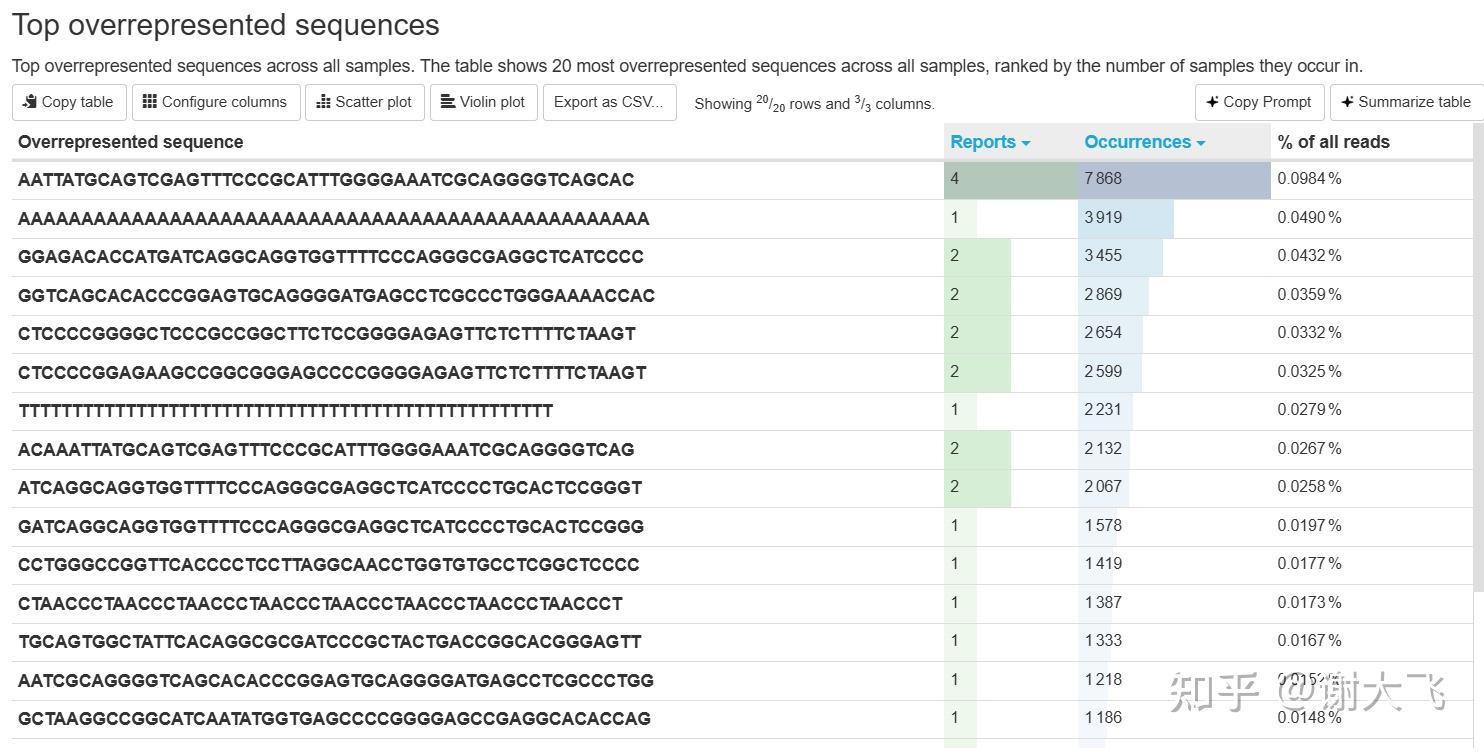
Task: Click the 'Top overrepresented sequences' heading
Action: pyautogui.click(x=226, y=25)
